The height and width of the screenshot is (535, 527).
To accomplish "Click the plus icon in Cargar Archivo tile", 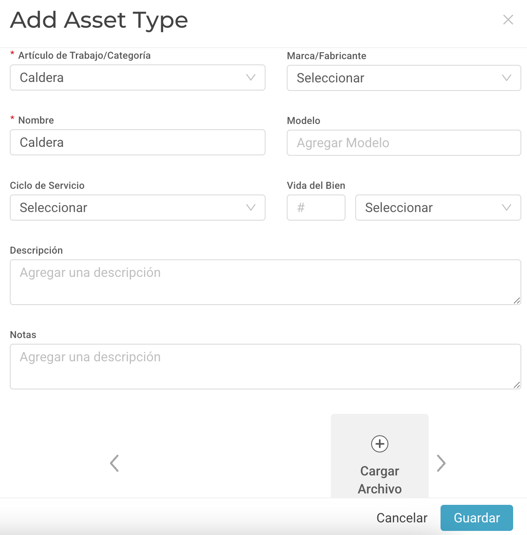I will click(x=379, y=444).
